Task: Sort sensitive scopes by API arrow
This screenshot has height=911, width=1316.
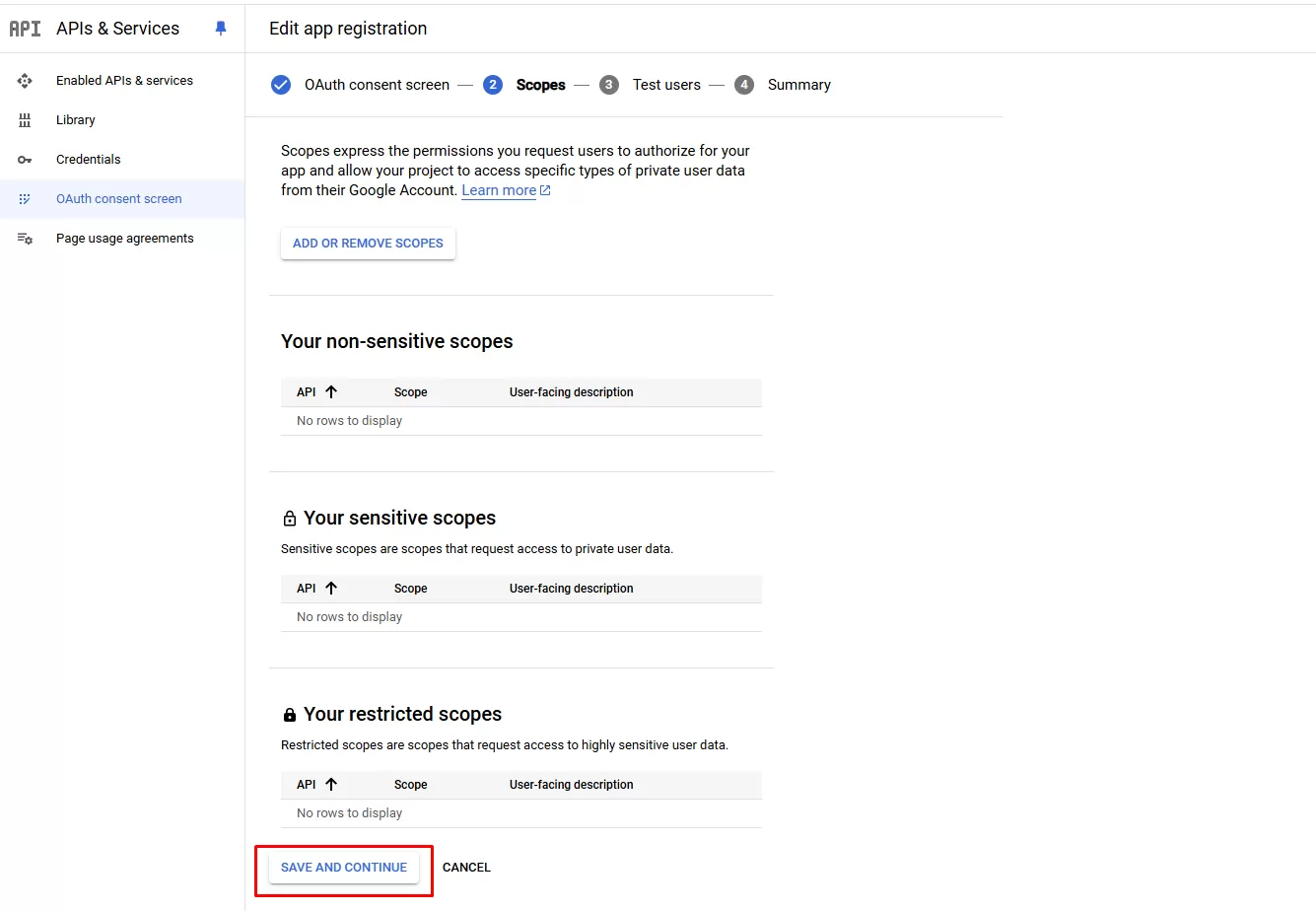Action: (x=331, y=589)
